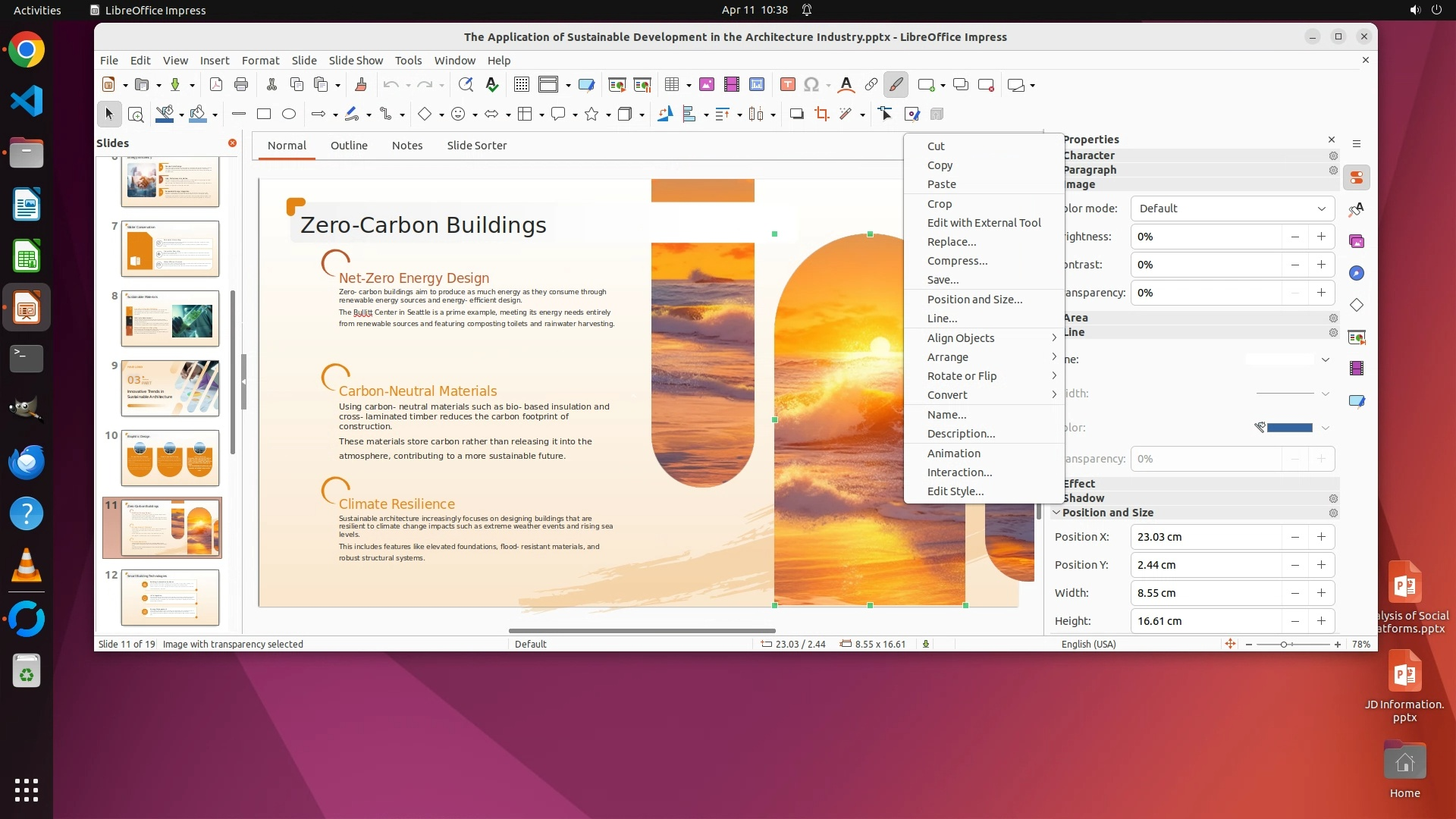Click the Clone Formatting paintbrush icon
The width and height of the screenshot is (1456, 819).
361,85
